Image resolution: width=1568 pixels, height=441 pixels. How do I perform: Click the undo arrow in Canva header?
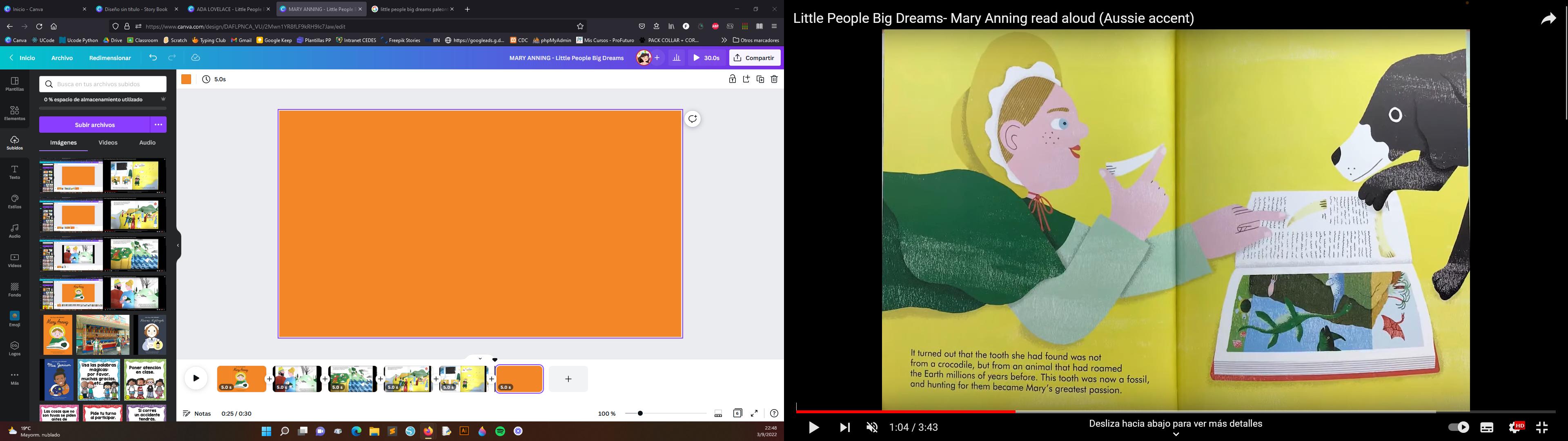coord(154,58)
